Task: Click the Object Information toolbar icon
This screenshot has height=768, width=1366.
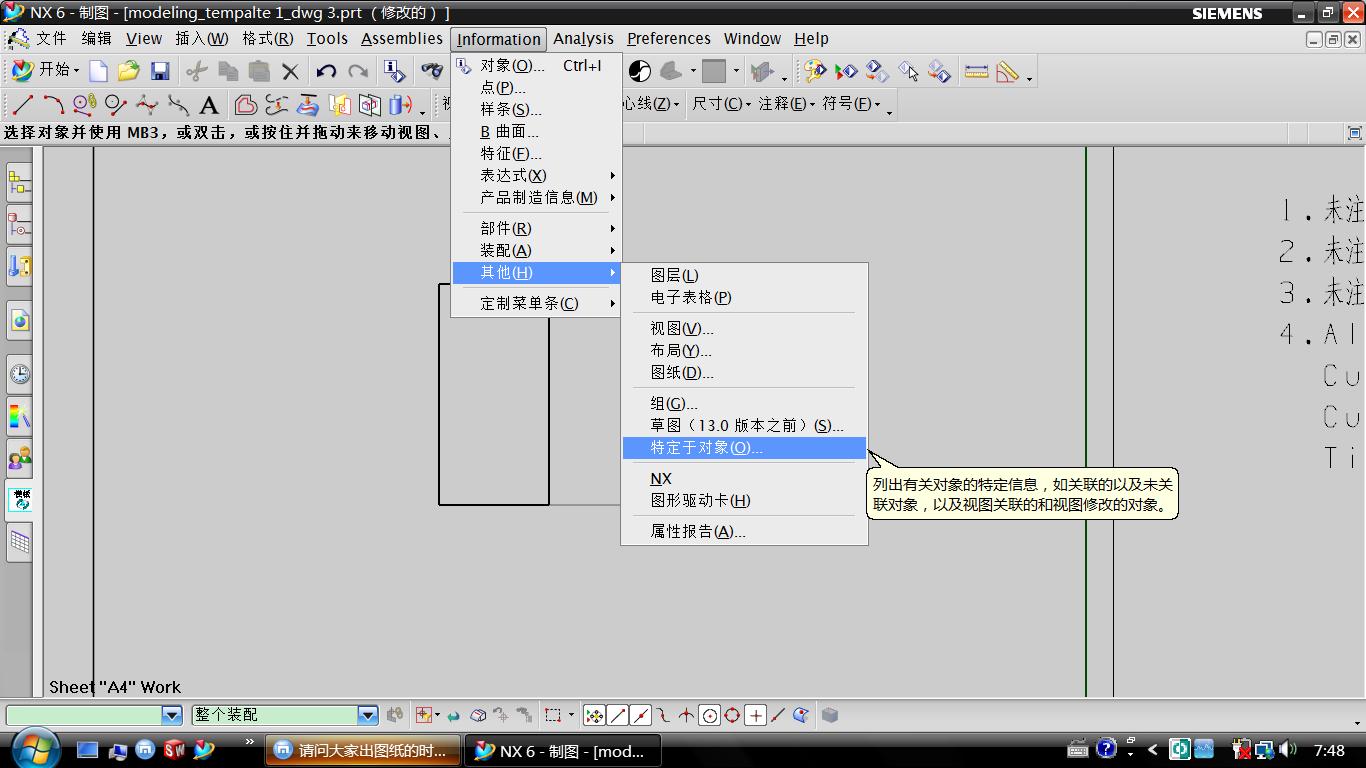Action: coord(395,71)
